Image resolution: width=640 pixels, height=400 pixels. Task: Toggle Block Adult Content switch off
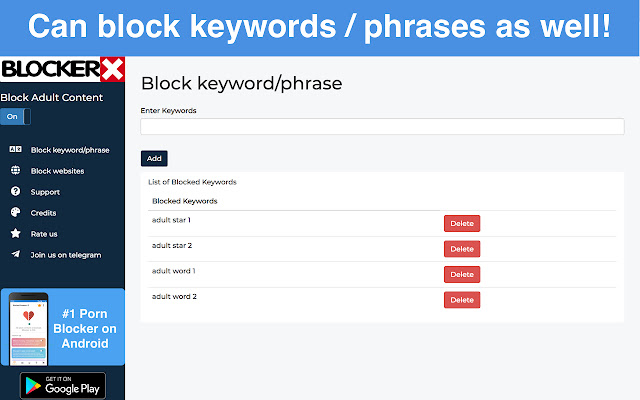pos(15,117)
